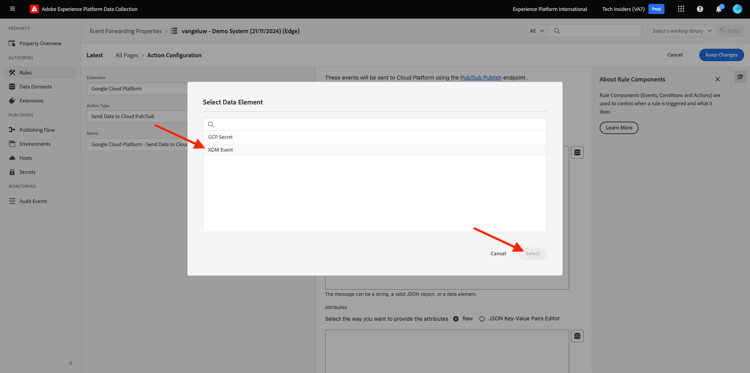The image size is (750, 373).
Task: Click the Secrets lock icon
Action: pos(12,172)
